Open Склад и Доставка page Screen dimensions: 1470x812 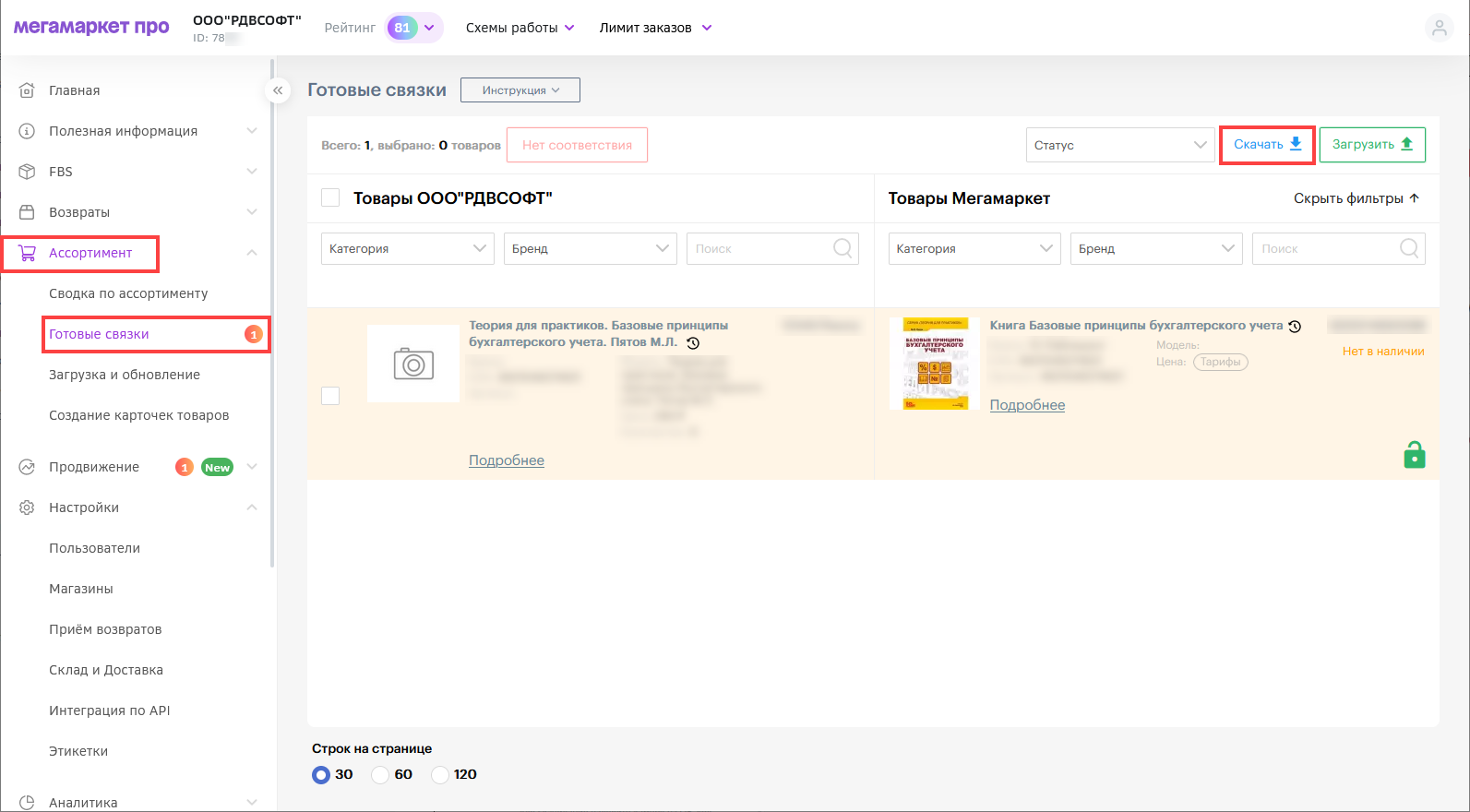pos(106,670)
